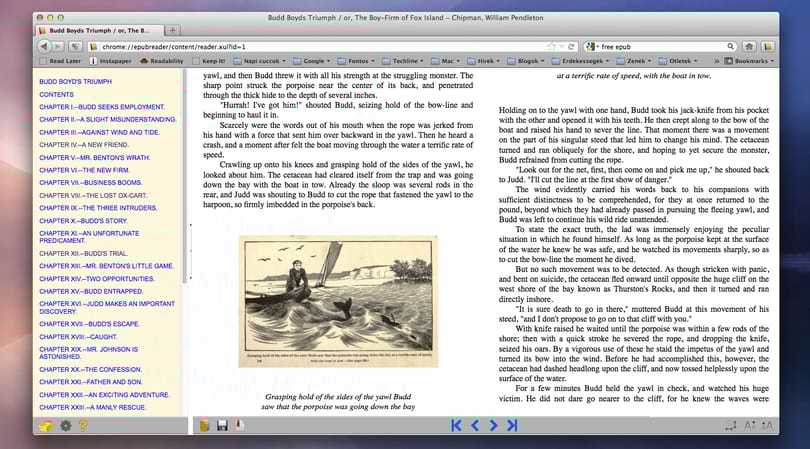
Task: Jump to the first page of the book
Action: click(456, 425)
